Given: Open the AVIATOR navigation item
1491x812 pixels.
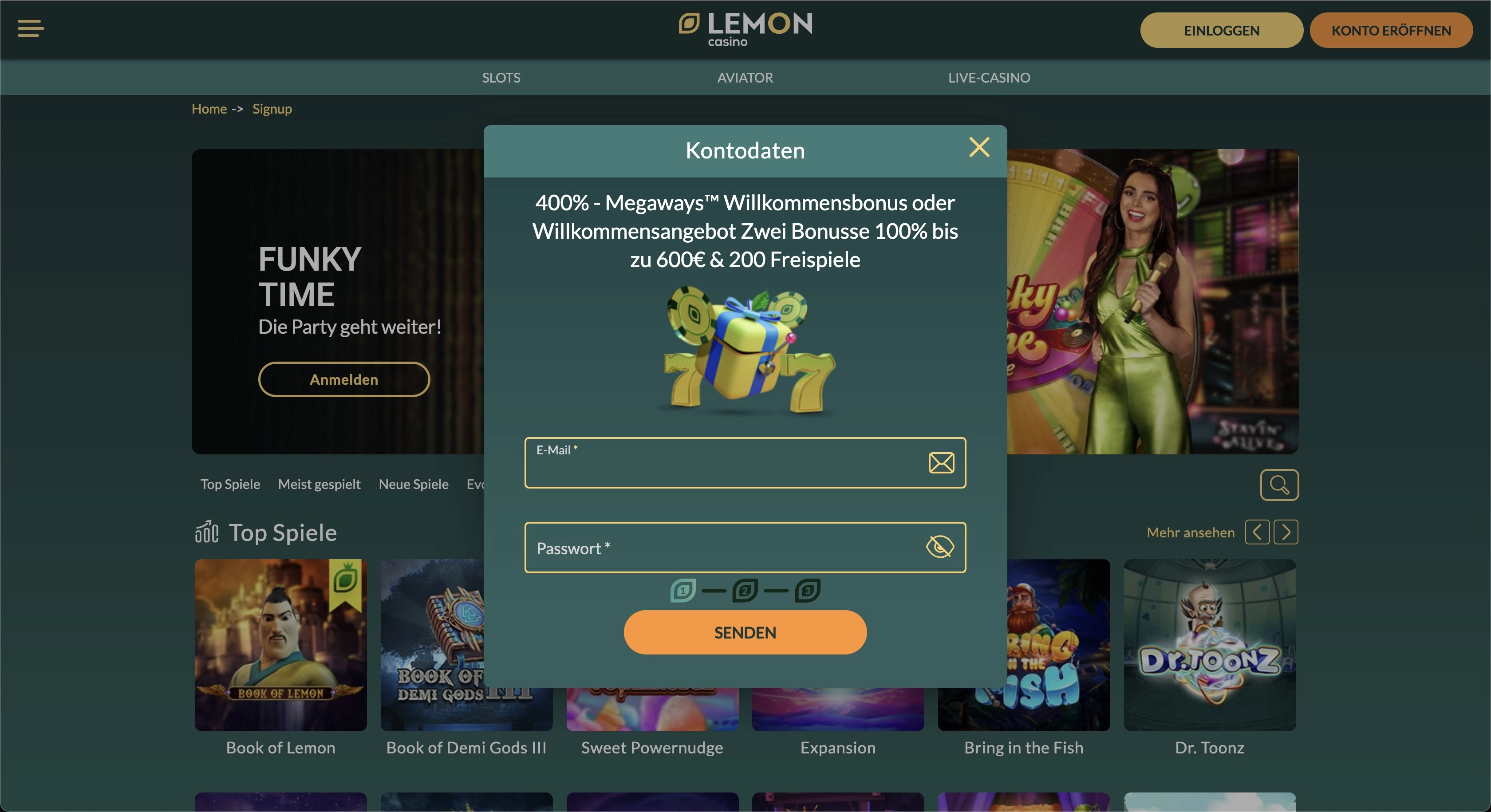Looking at the screenshot, I should point(745,78).
